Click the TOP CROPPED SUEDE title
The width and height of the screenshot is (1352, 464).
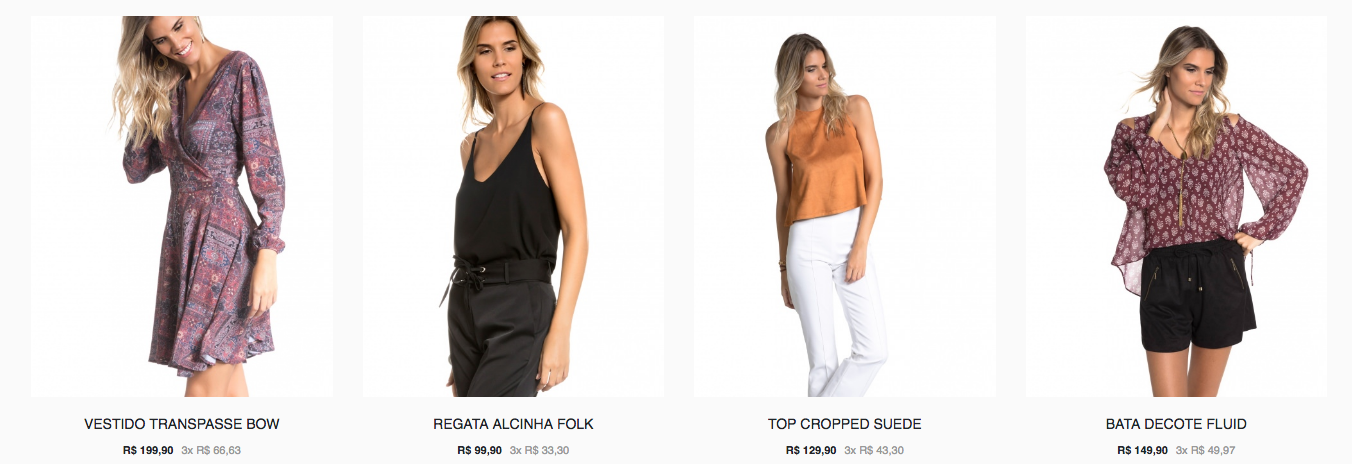tap(845, 424)
